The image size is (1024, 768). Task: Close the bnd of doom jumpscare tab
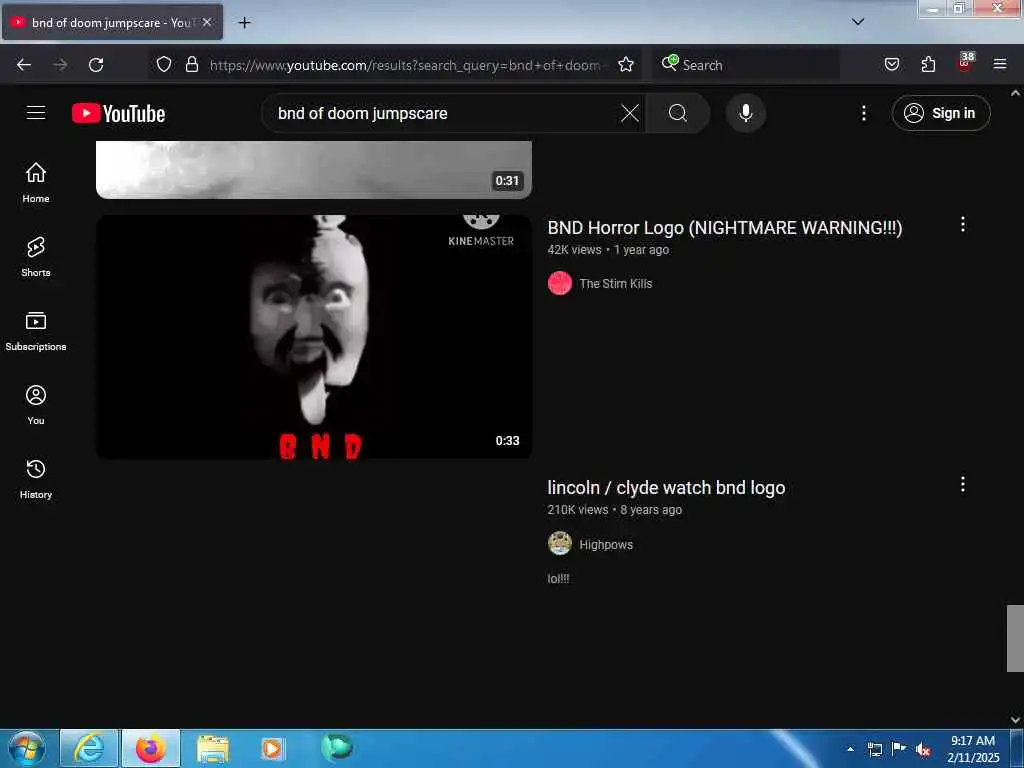(207, 22)
